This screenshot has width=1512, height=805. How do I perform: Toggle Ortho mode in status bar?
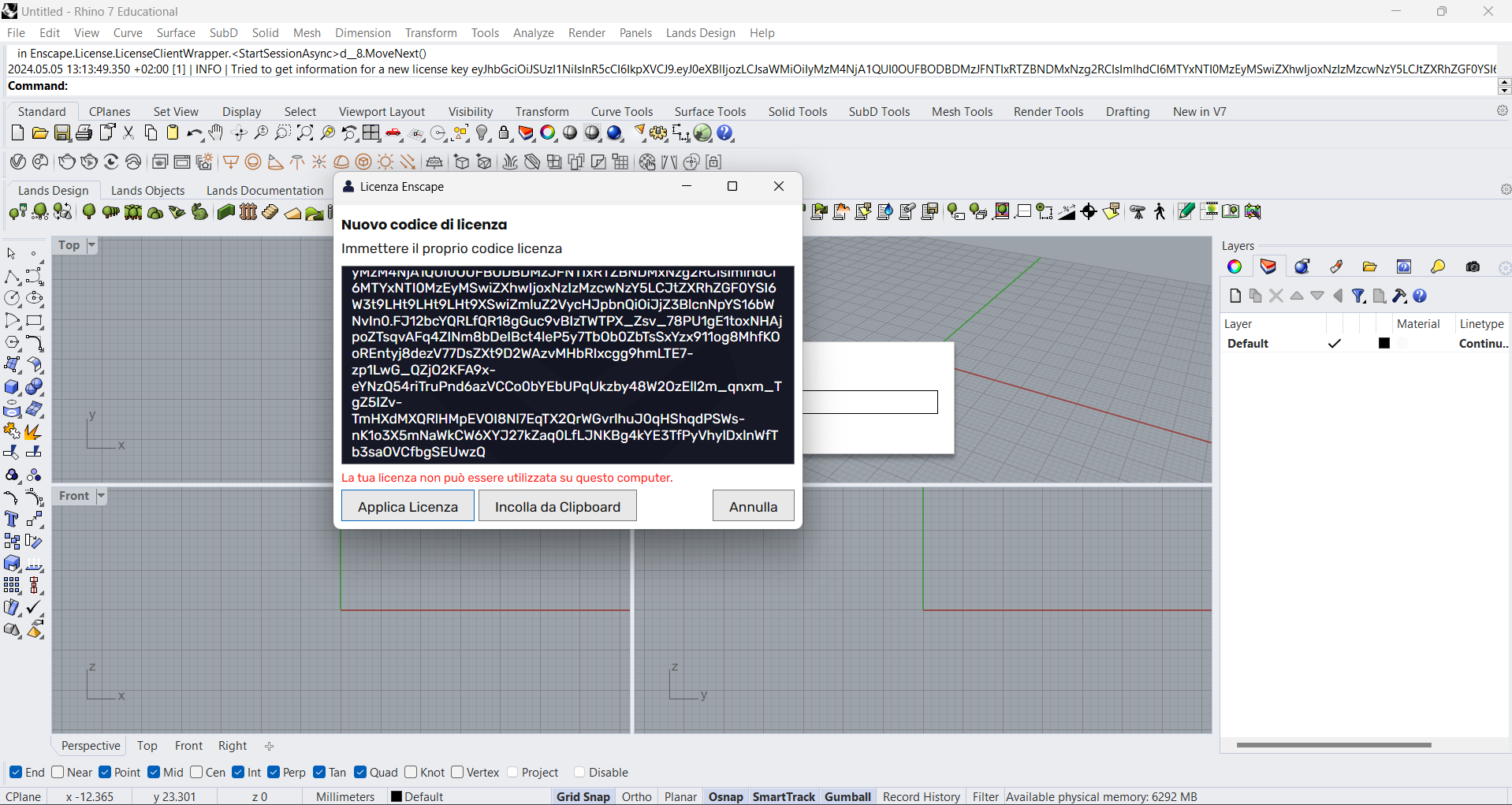[637, 796]
